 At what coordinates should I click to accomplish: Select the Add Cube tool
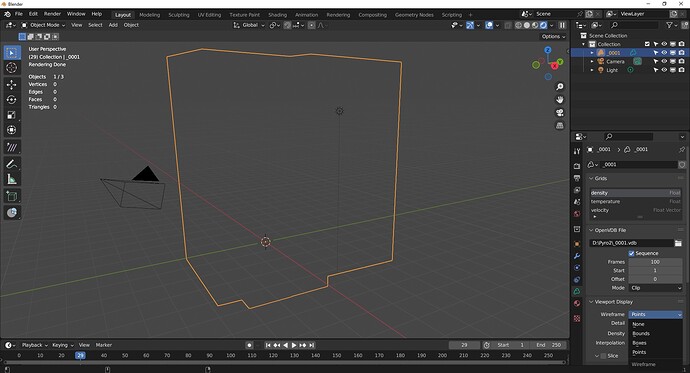[12, 196]
